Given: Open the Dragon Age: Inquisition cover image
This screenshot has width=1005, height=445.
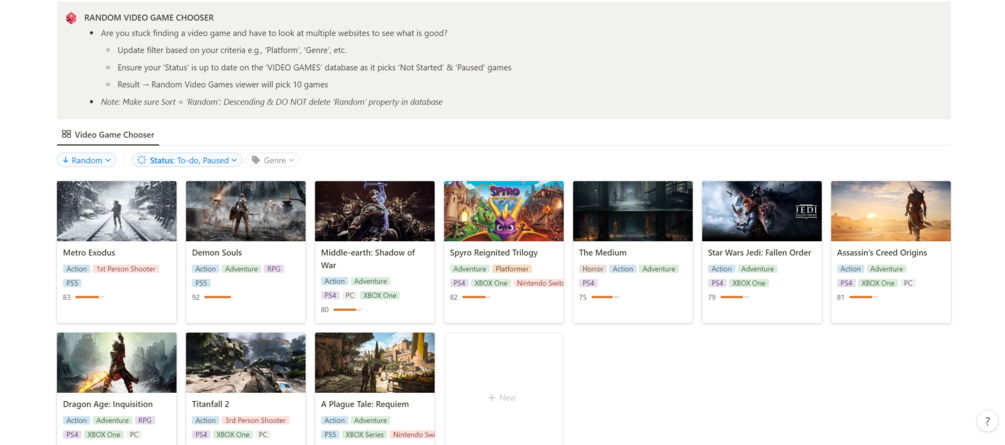Looking at the screenshot, I should 117,362.
